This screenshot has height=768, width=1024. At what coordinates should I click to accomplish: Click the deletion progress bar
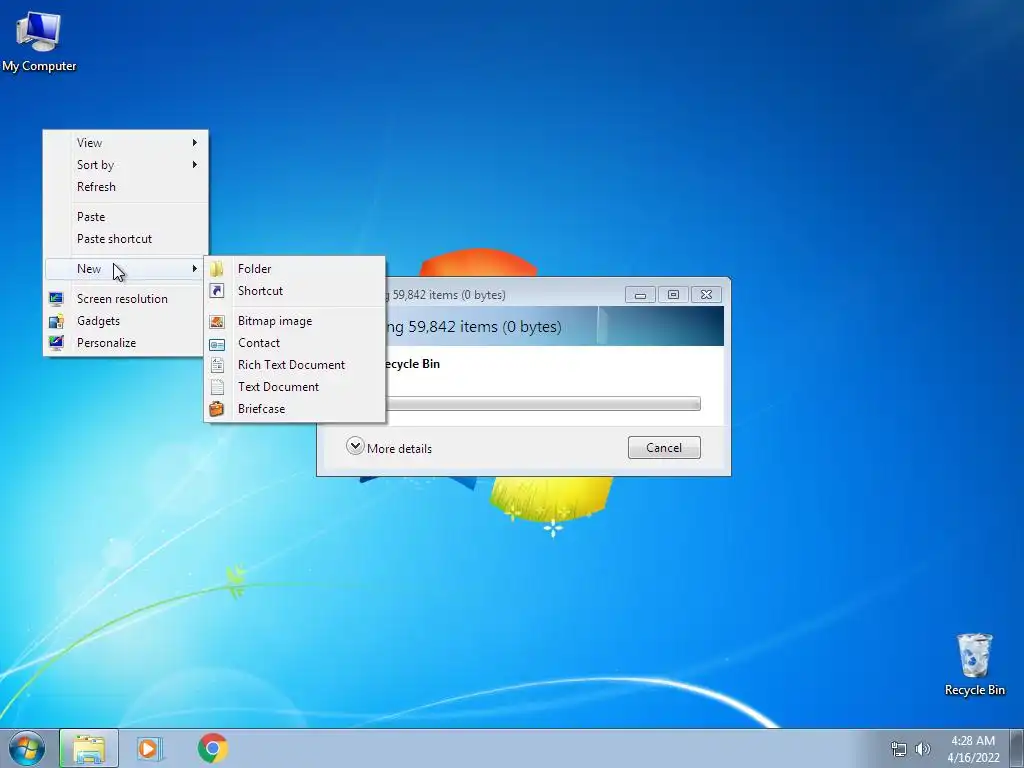(x=543, y=404)
